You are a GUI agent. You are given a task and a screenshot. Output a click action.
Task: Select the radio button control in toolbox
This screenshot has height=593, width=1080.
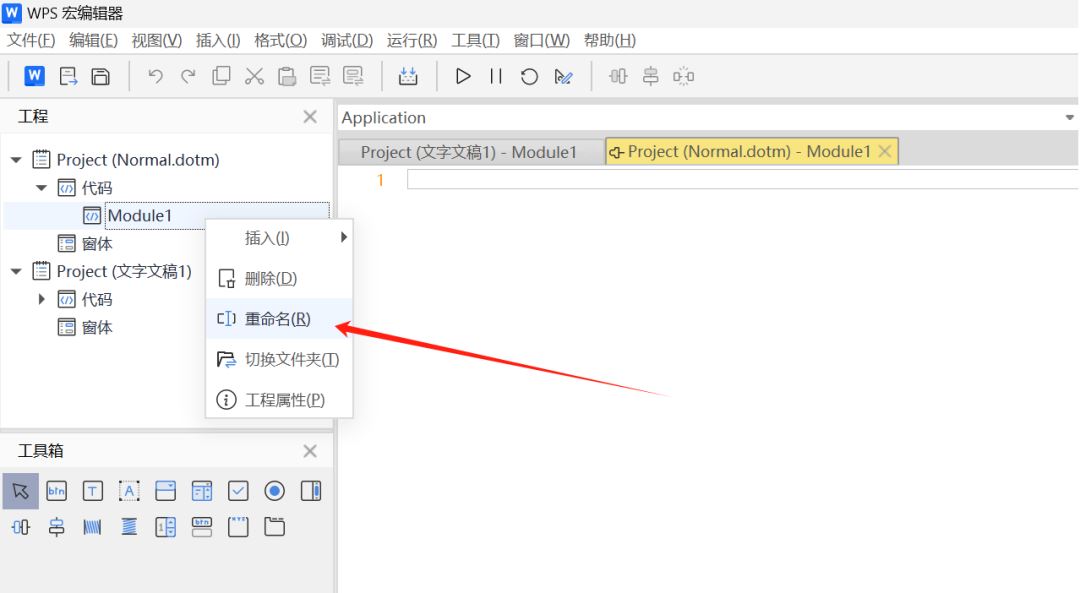(x=274, y=491)
